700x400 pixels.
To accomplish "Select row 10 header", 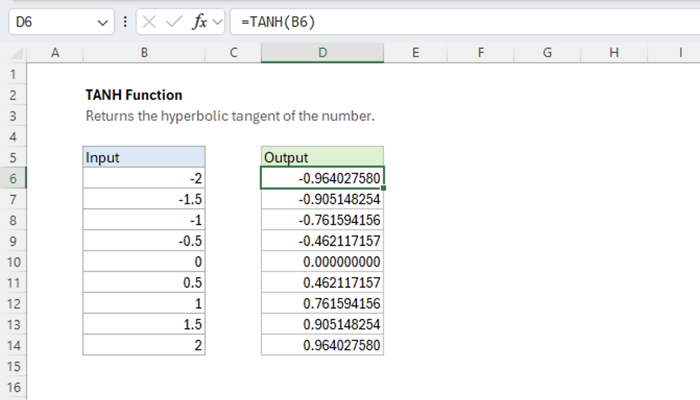I will coord(13,262).
